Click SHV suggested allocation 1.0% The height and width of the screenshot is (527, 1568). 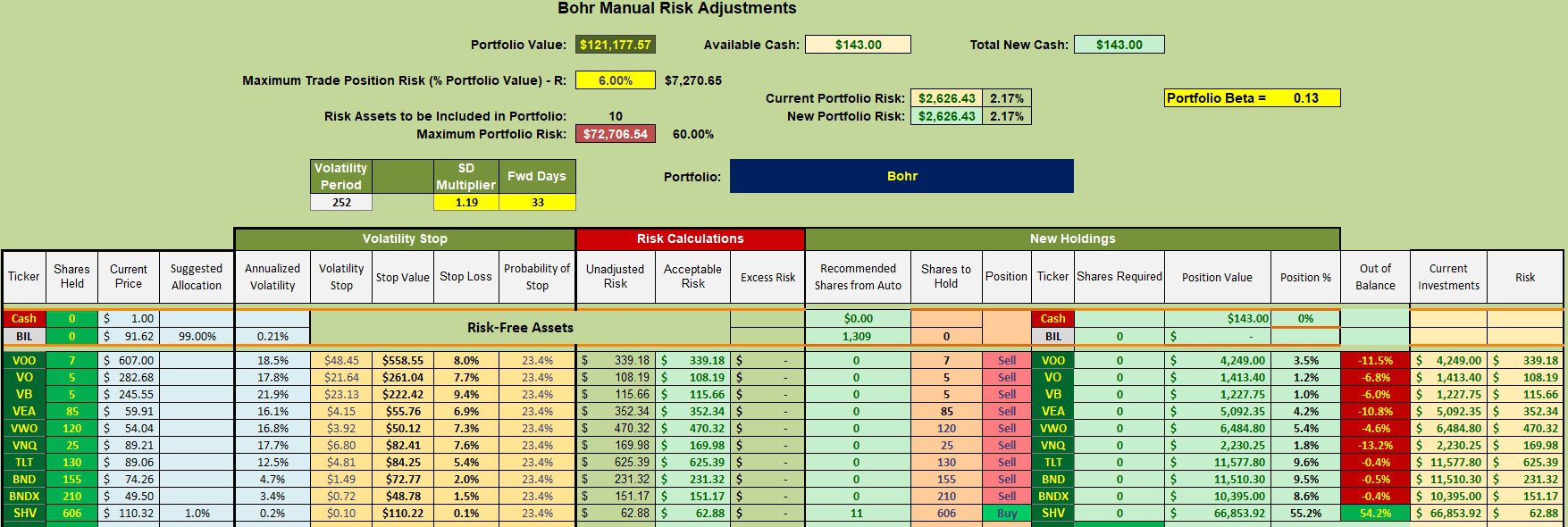197,514
